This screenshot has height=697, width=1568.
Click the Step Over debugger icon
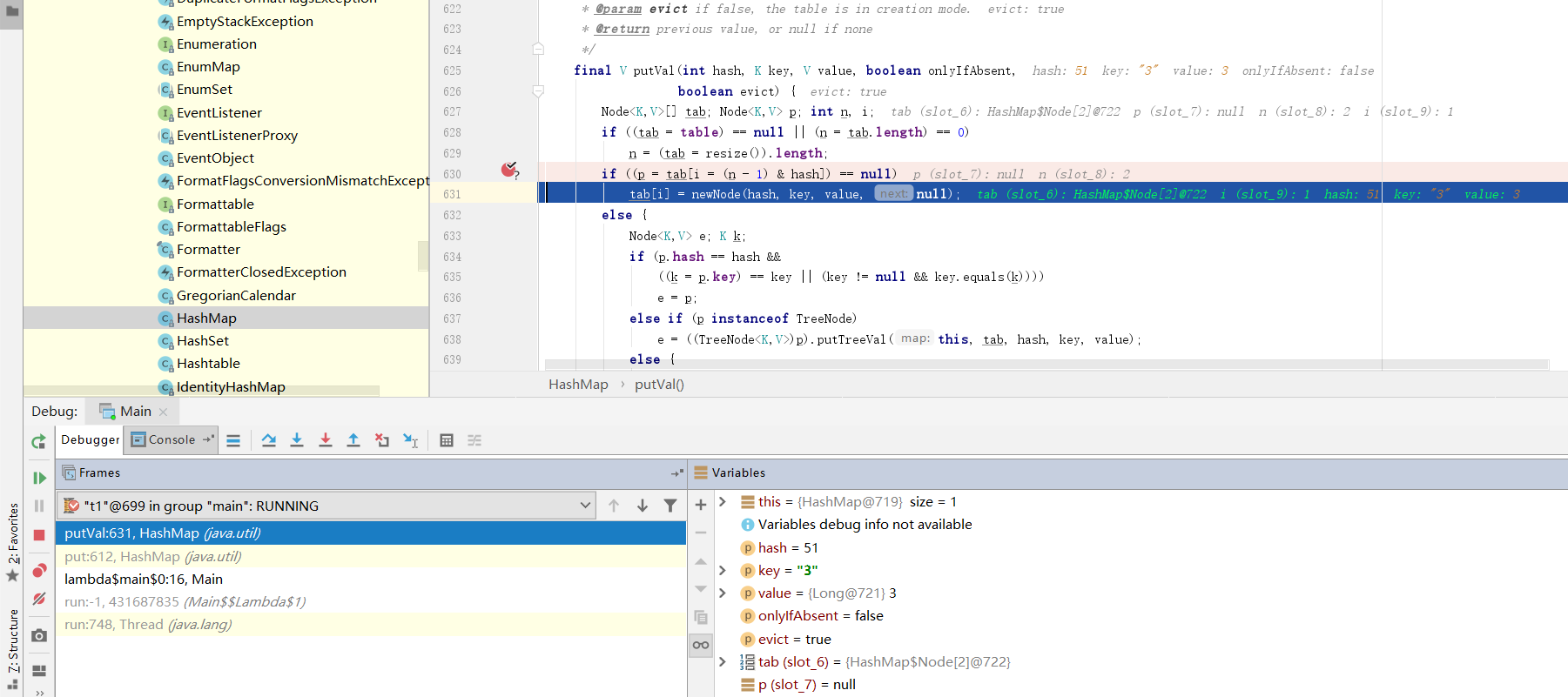[x=269, y=440]
